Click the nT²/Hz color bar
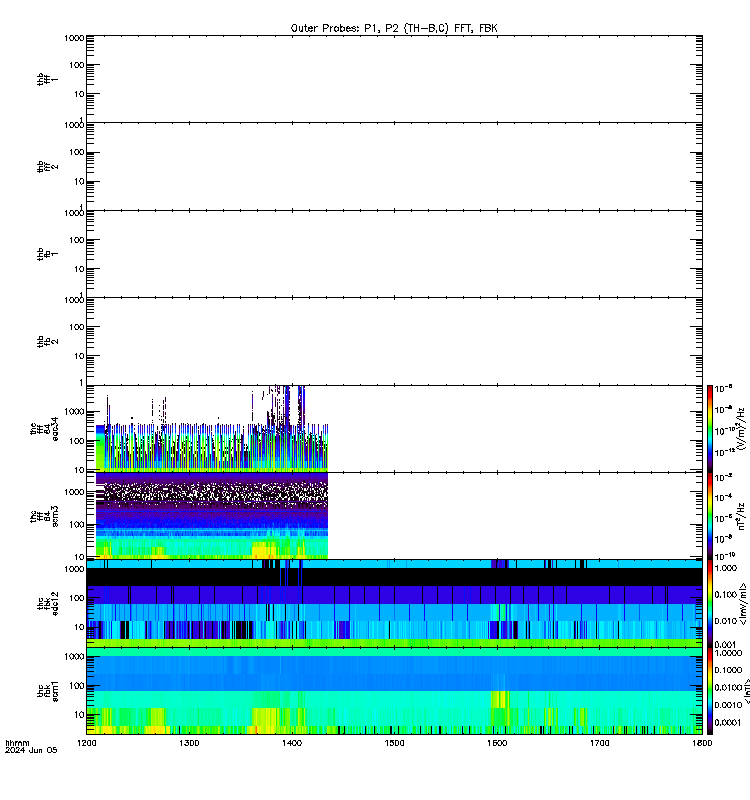 (x=710, y=516)
